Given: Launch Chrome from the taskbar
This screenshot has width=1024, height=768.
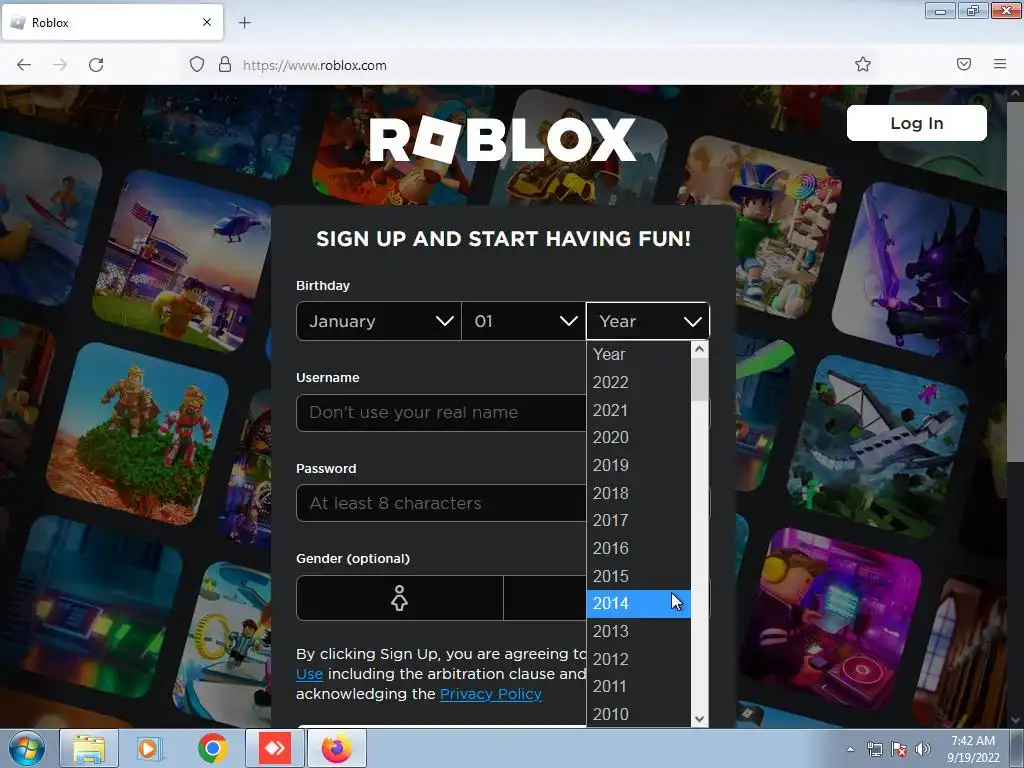Looking at the screenshot, I should (x=212, y=748).
